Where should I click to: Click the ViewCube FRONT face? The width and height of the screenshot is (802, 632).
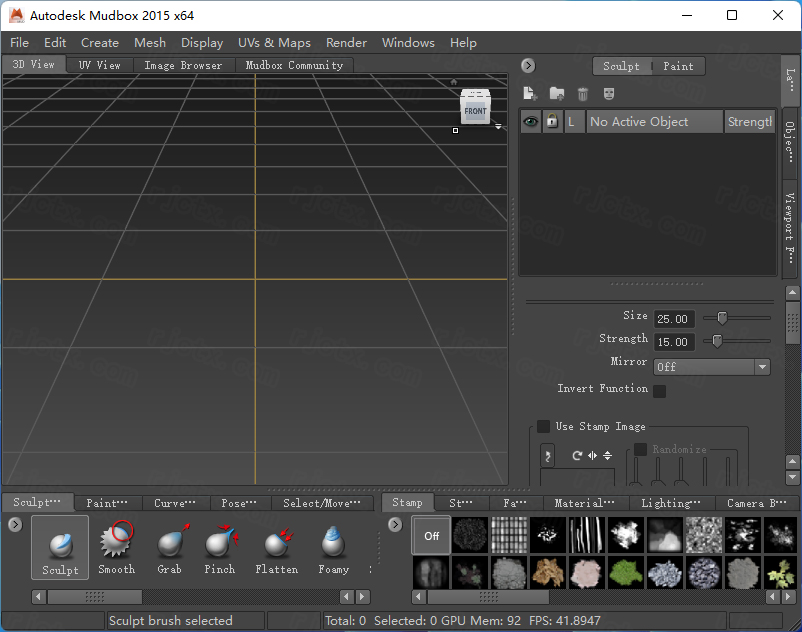click(x=475, y=111)
